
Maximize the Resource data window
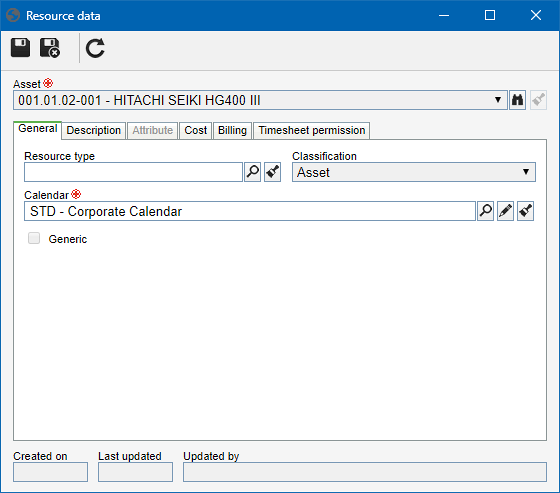[490, 15]
